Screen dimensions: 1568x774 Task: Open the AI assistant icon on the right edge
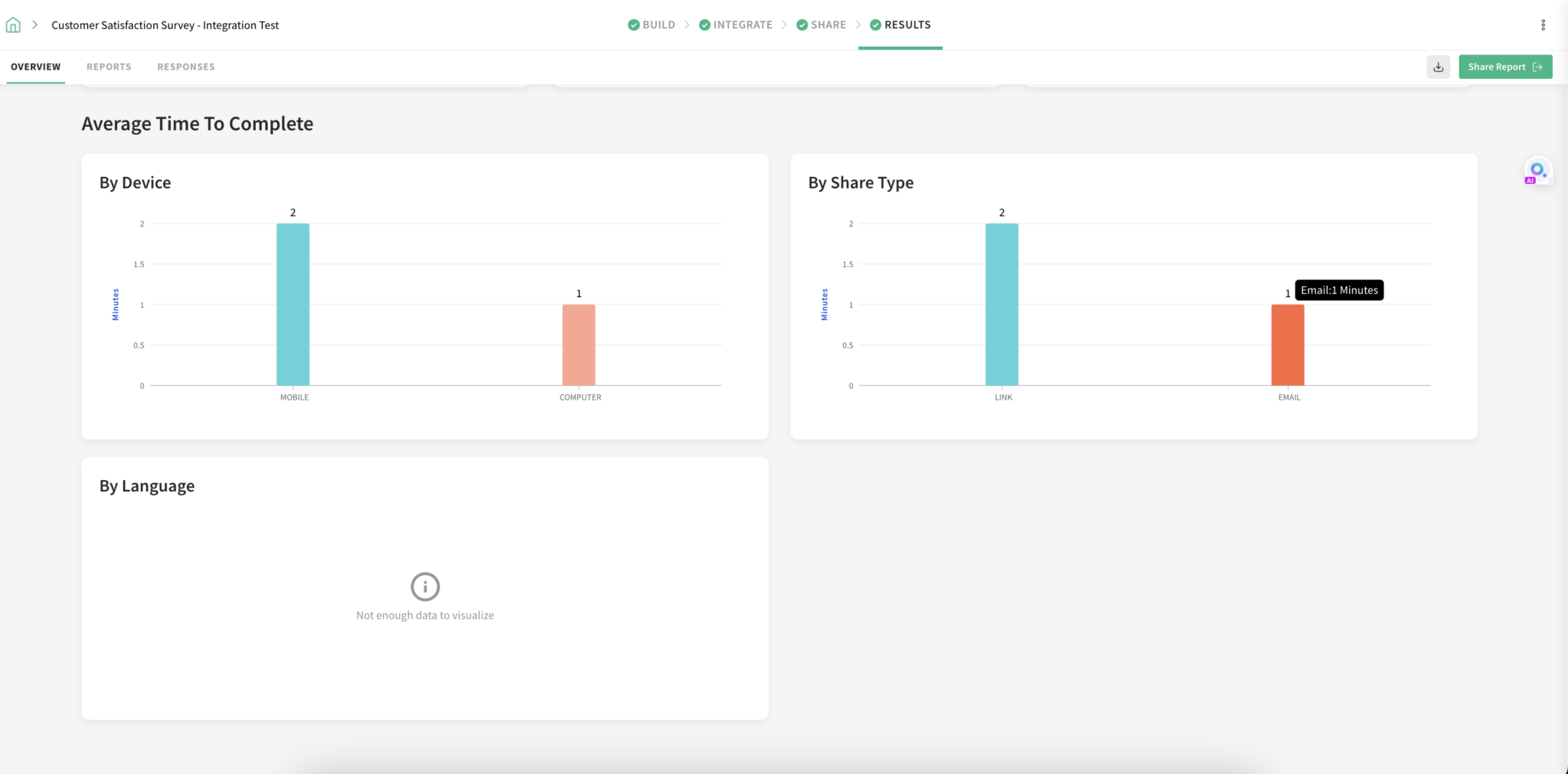[x=1537, y=170]
